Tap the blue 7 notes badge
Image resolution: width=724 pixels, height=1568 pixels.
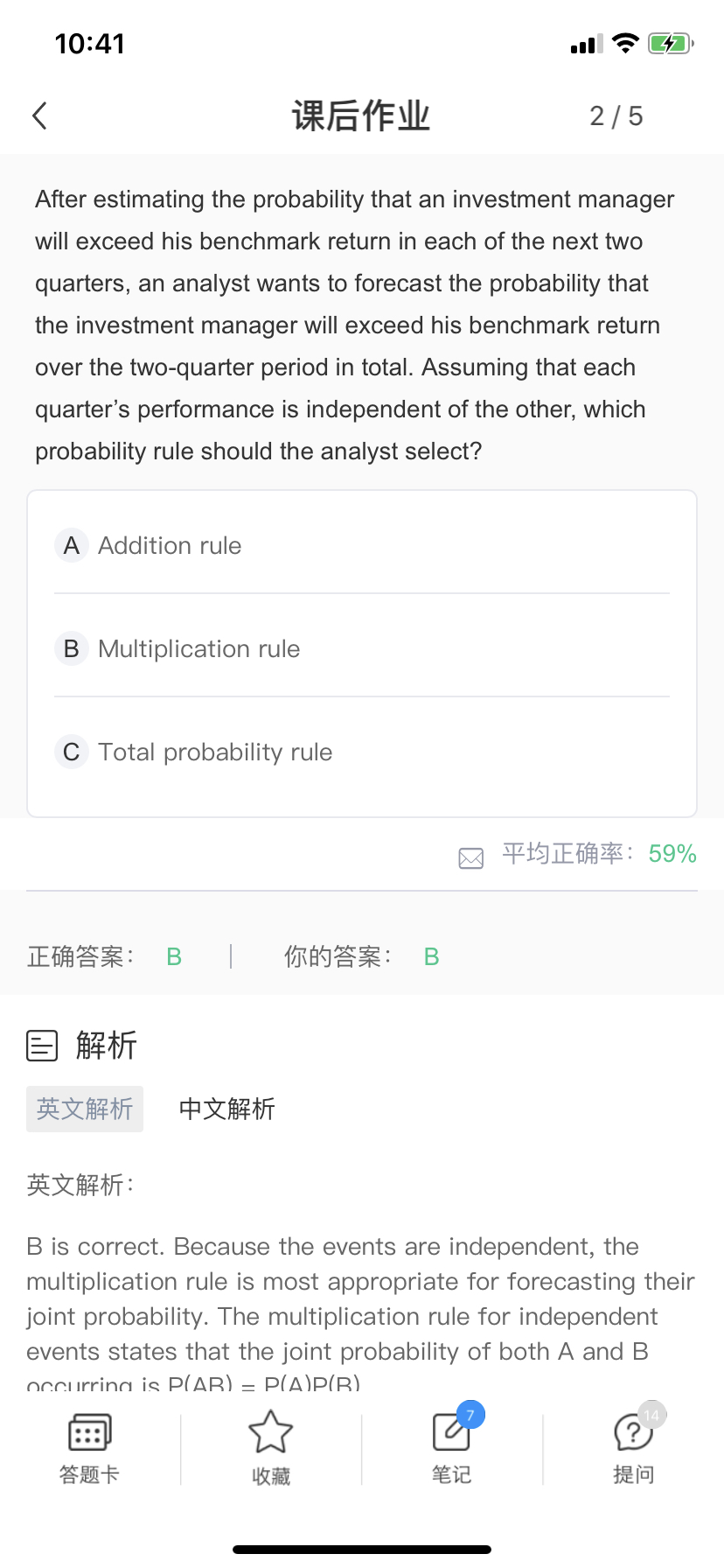pyautogui.click(x=470, y=1415)
